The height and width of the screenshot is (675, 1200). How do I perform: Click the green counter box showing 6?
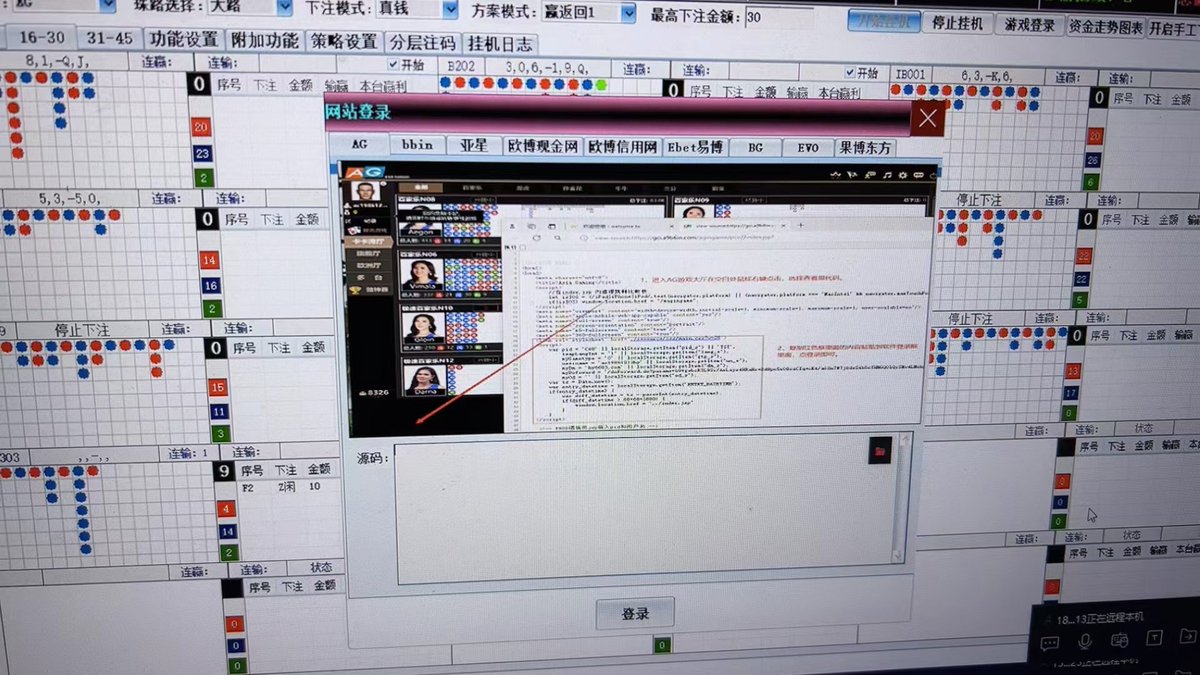(1091, 182)
